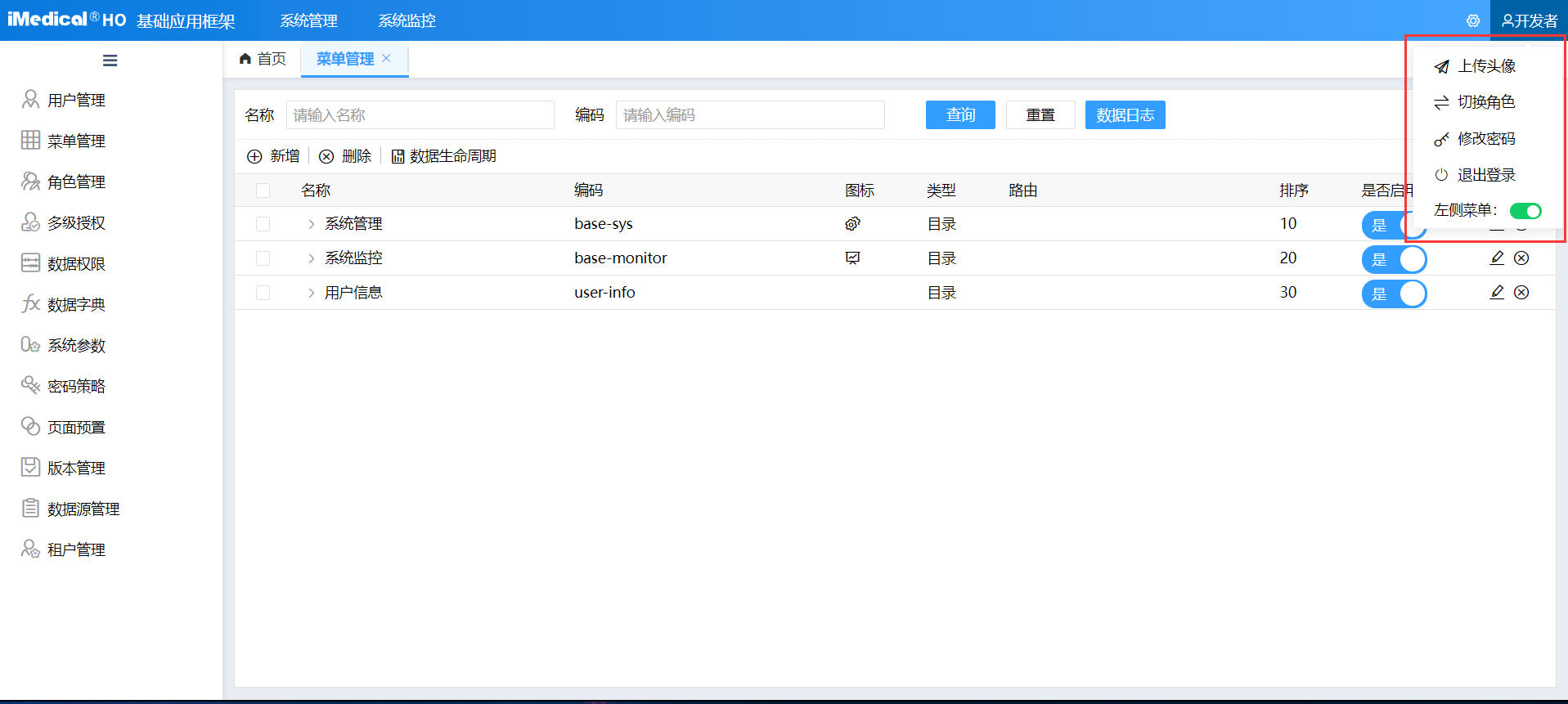The height and width of the screenshot is (704, 1568).
Task: Collapse sidebar with hamburger menu icon
Action: [110, 61]
